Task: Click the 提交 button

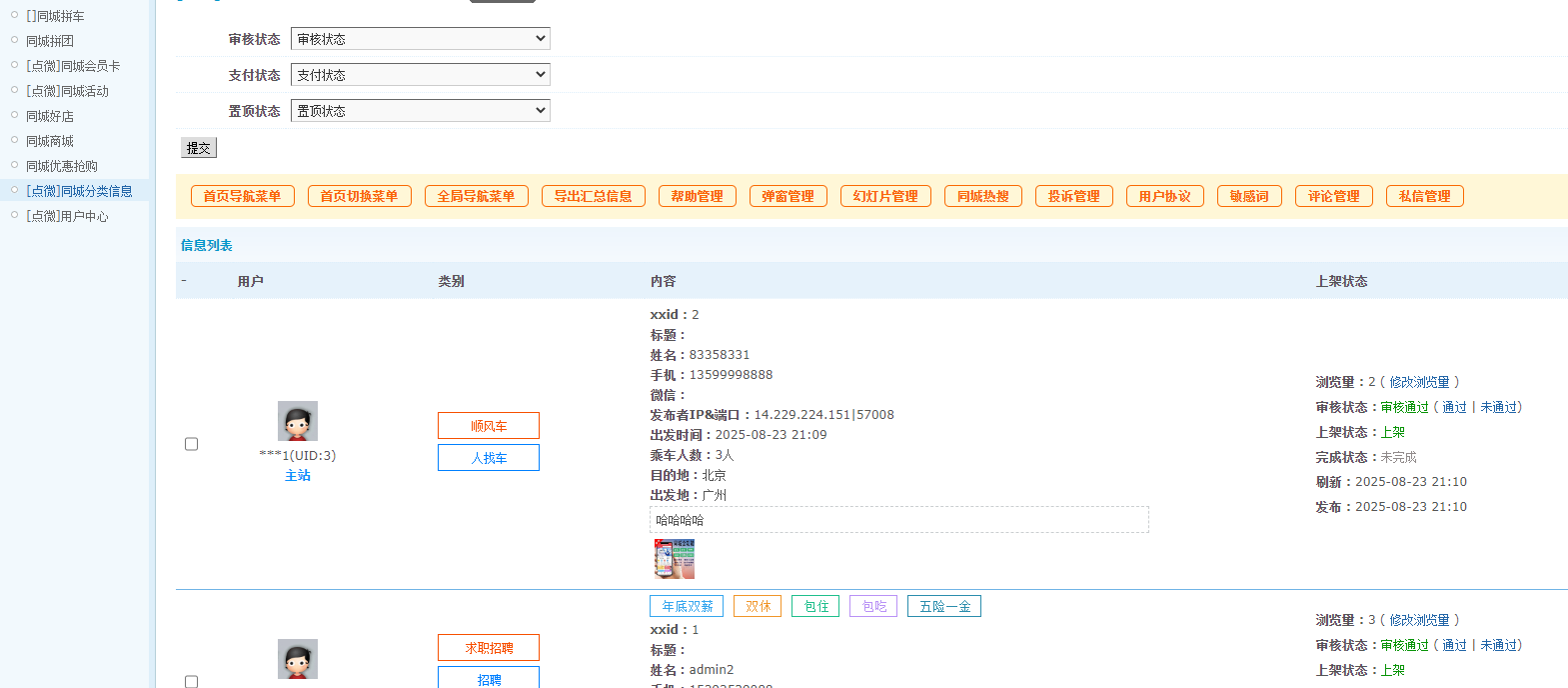Action: click(x=199, y=148)
